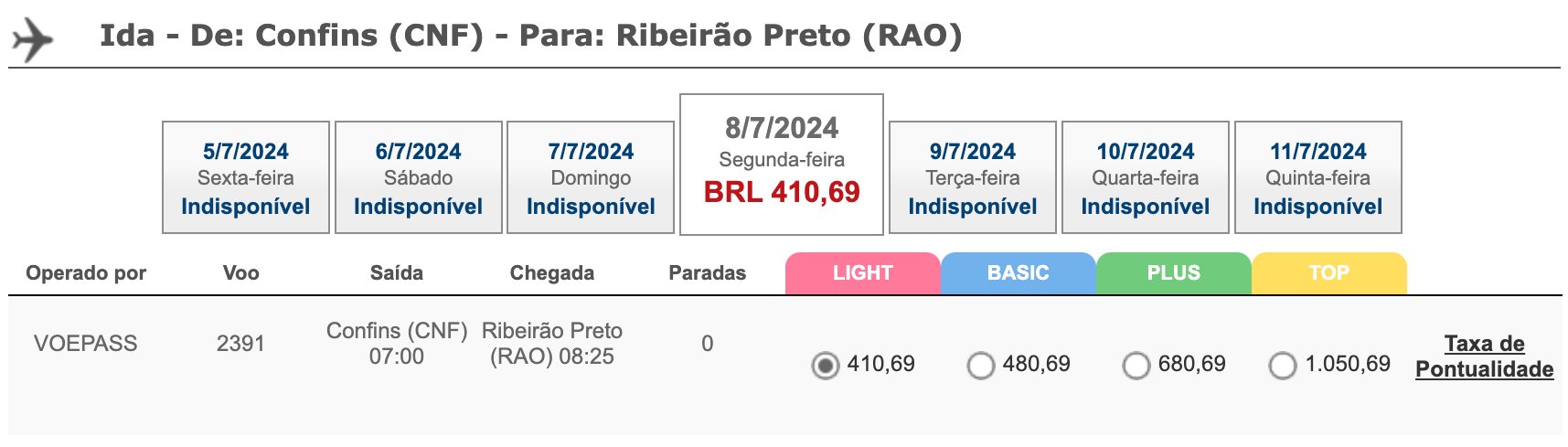Click the Paradas column header
The image size is (1568, 447).
pyautogui.click(x=708, y=272)
